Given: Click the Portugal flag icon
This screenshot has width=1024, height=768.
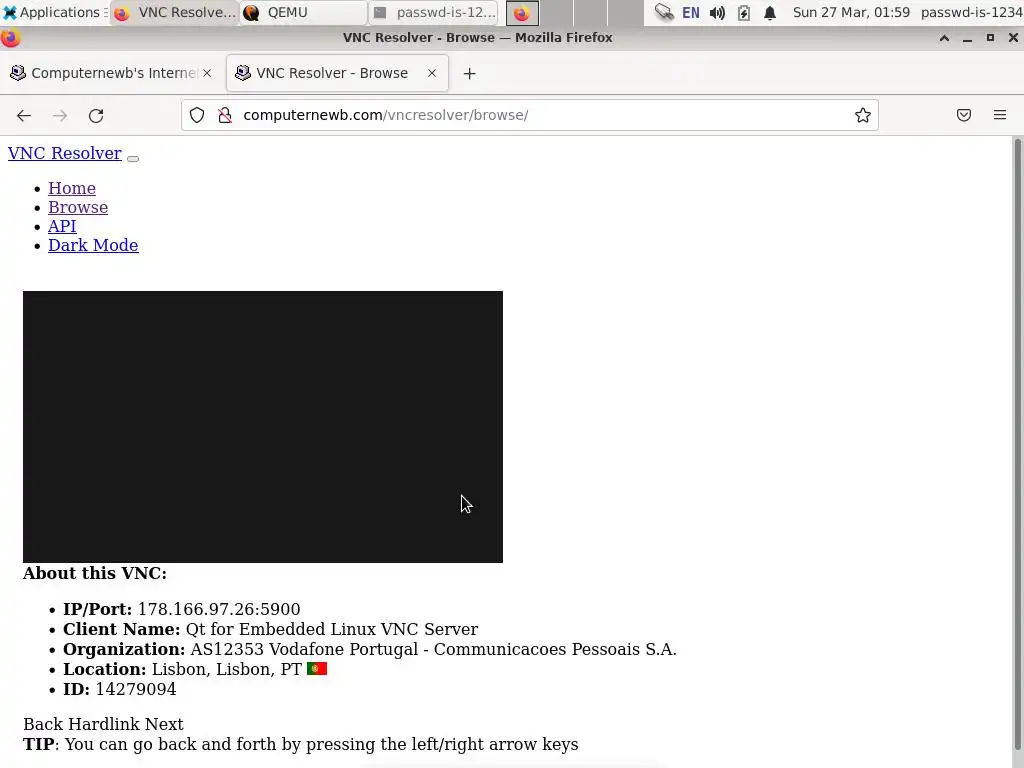Looking at the screenshot, I should pyautogui.click(x=317, y=669).
